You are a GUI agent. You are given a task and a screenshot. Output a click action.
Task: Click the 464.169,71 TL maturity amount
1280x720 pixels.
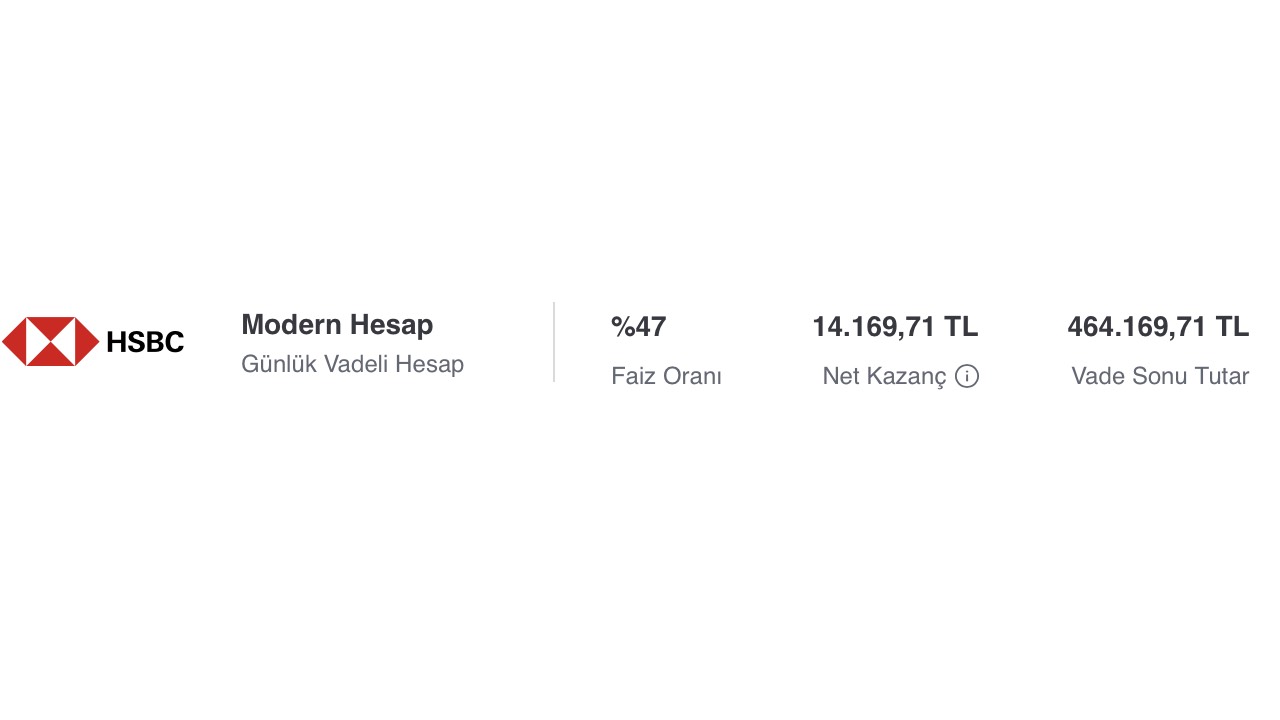(1157, 327)
